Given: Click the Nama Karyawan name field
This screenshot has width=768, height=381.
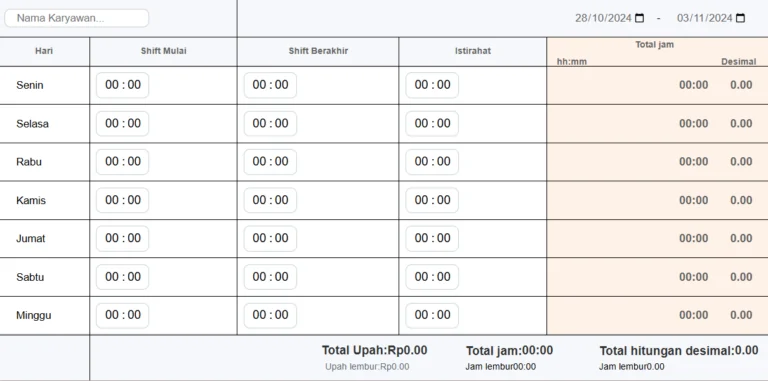Looking at the screenshot, I should [x=76, y=18].
